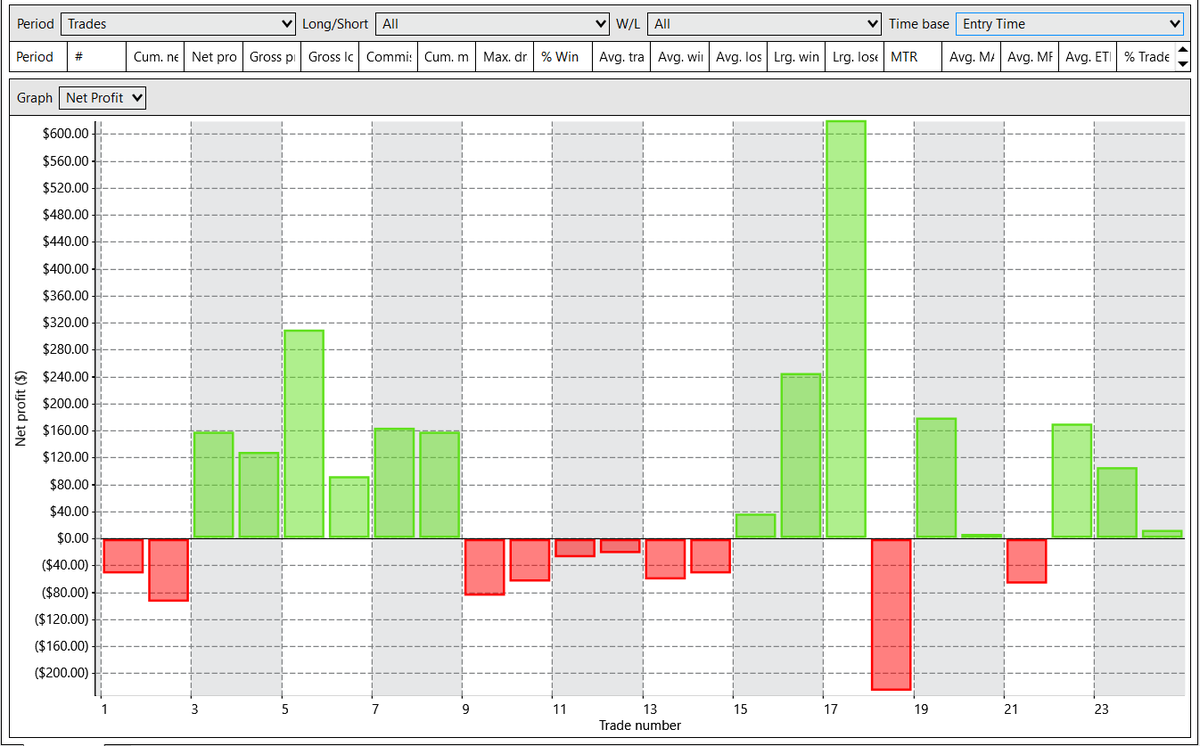Screen dimensions: 1200x746
Task: Select the second red bar near ($90)
Action: tap(169, 570)
